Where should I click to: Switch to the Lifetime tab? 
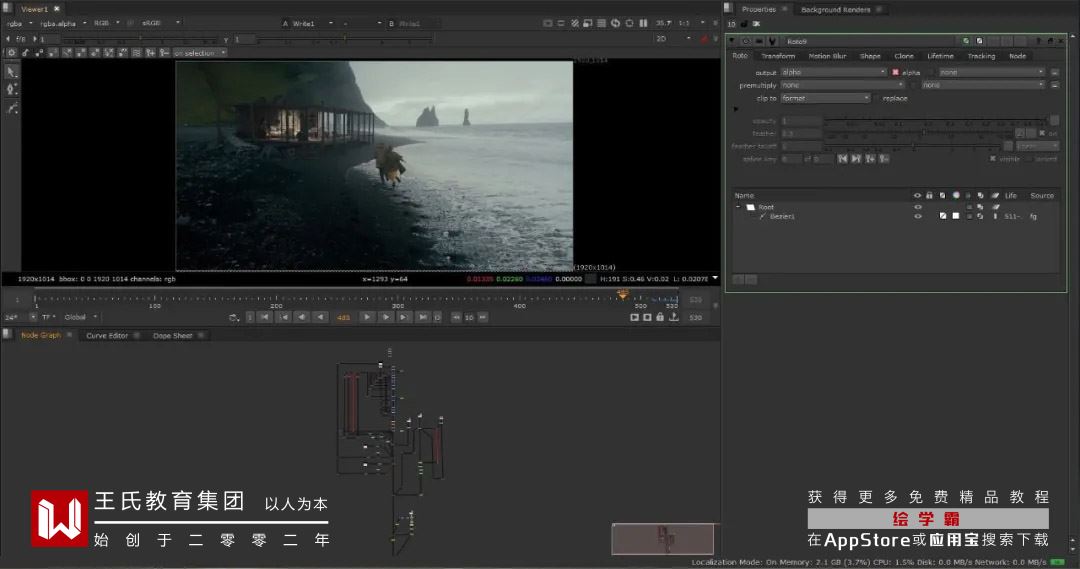pyautogui.click(x=940, y=56)
